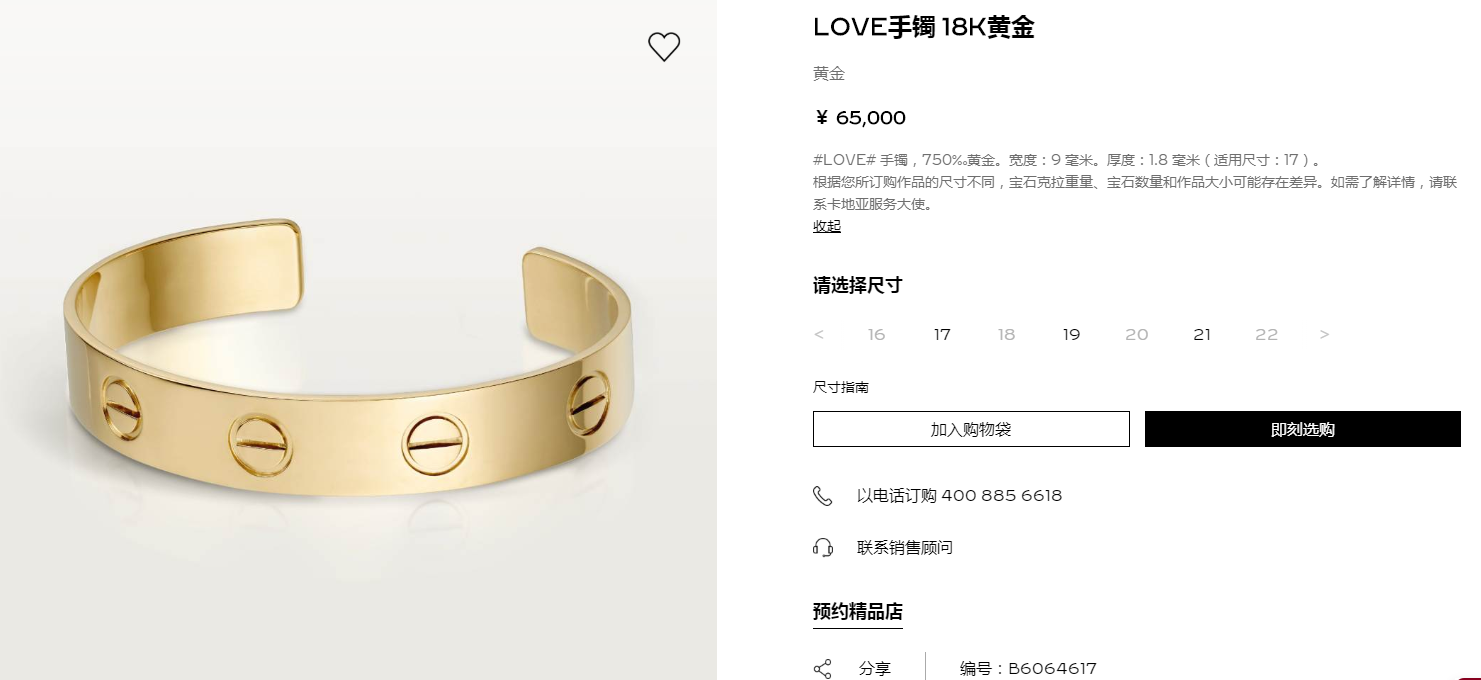Choose size 20
This screenshot has width=1481, height=680.
pyautogui.click(x=1137, y=335)
